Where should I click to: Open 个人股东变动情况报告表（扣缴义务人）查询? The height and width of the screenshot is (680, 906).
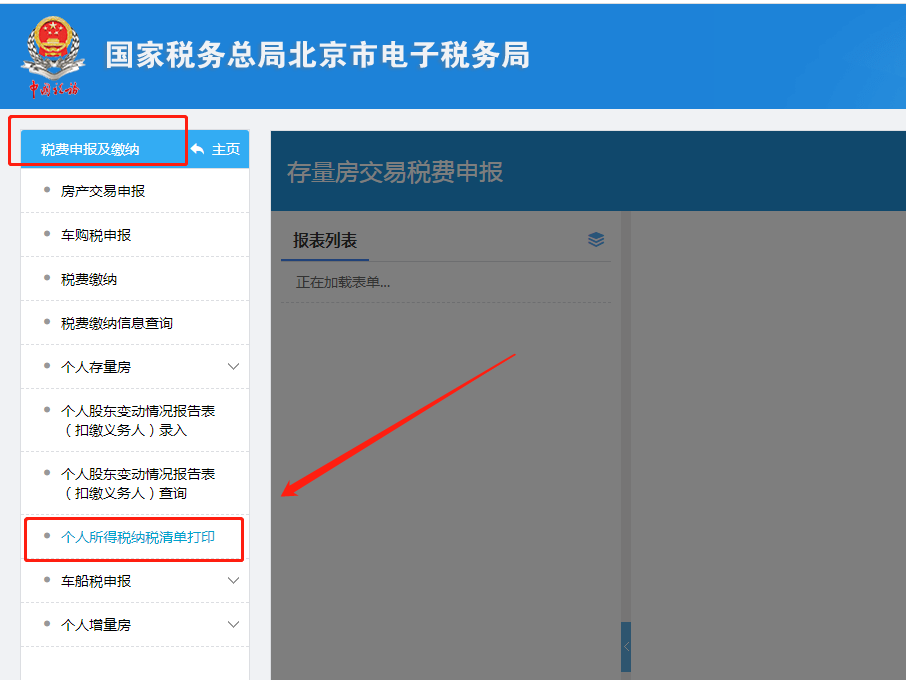(138, 483)
